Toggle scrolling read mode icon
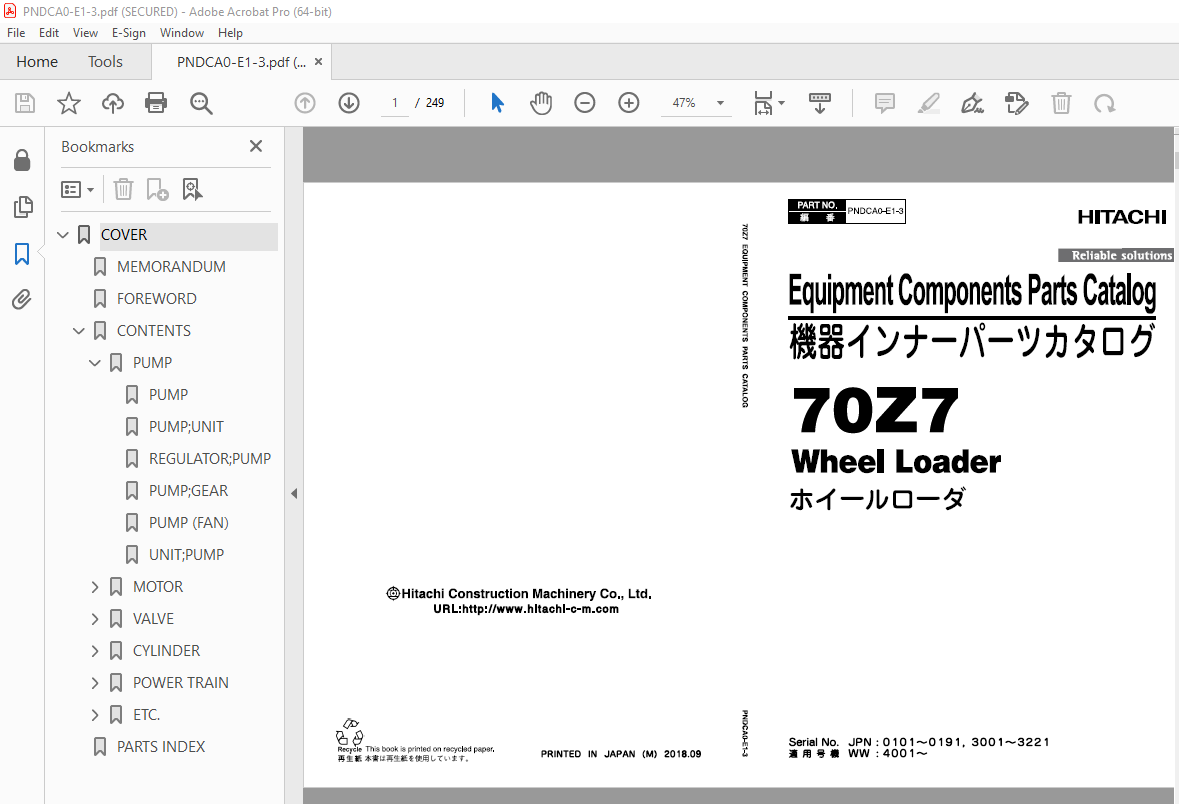The height and width of the screenshot is (804, 1179). pos(820,103)
